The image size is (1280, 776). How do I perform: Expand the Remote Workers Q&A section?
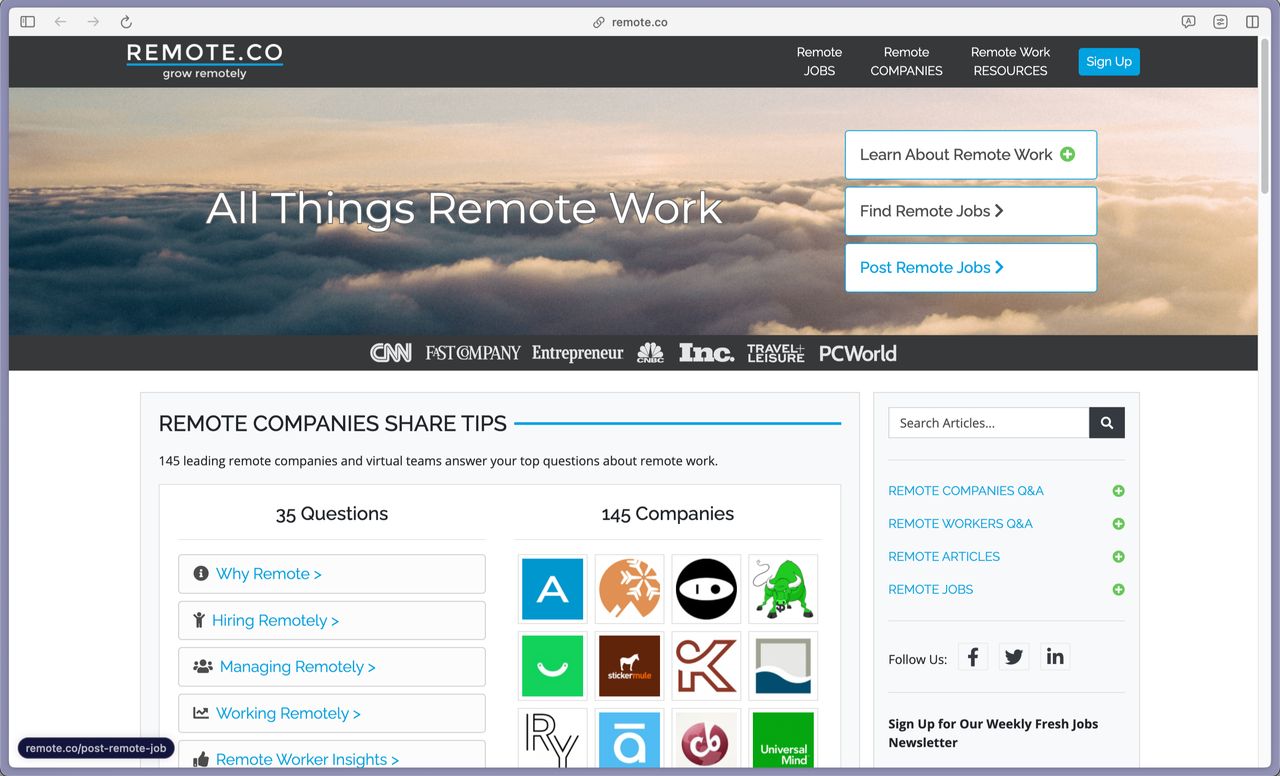(1118, 524)
